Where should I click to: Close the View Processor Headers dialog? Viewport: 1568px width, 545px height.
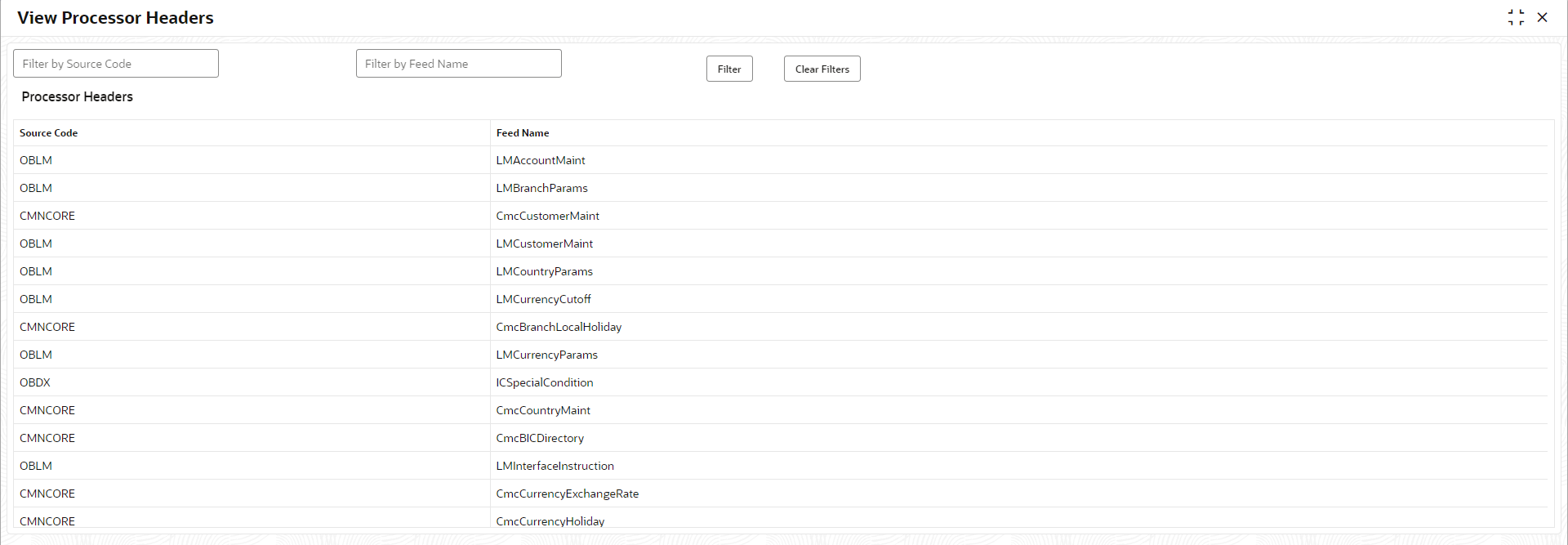pyautogui.click(x=1542, y=17)
